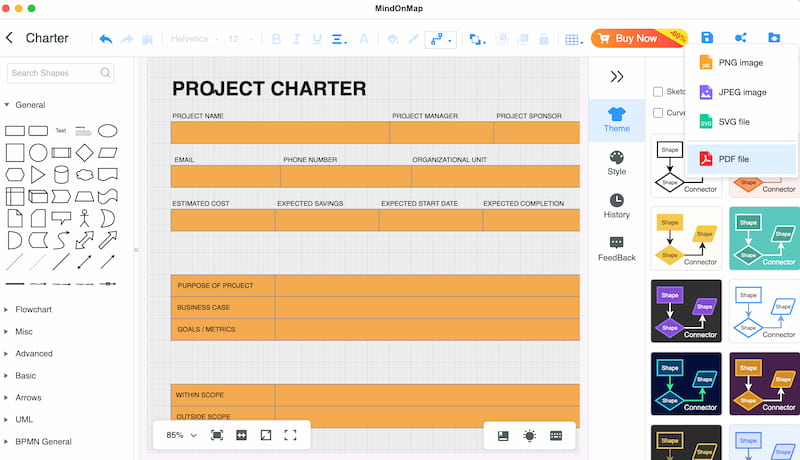Pick the triangle shape from General shapes
This screenshot has height=460, width=800.
click(38, 174)
